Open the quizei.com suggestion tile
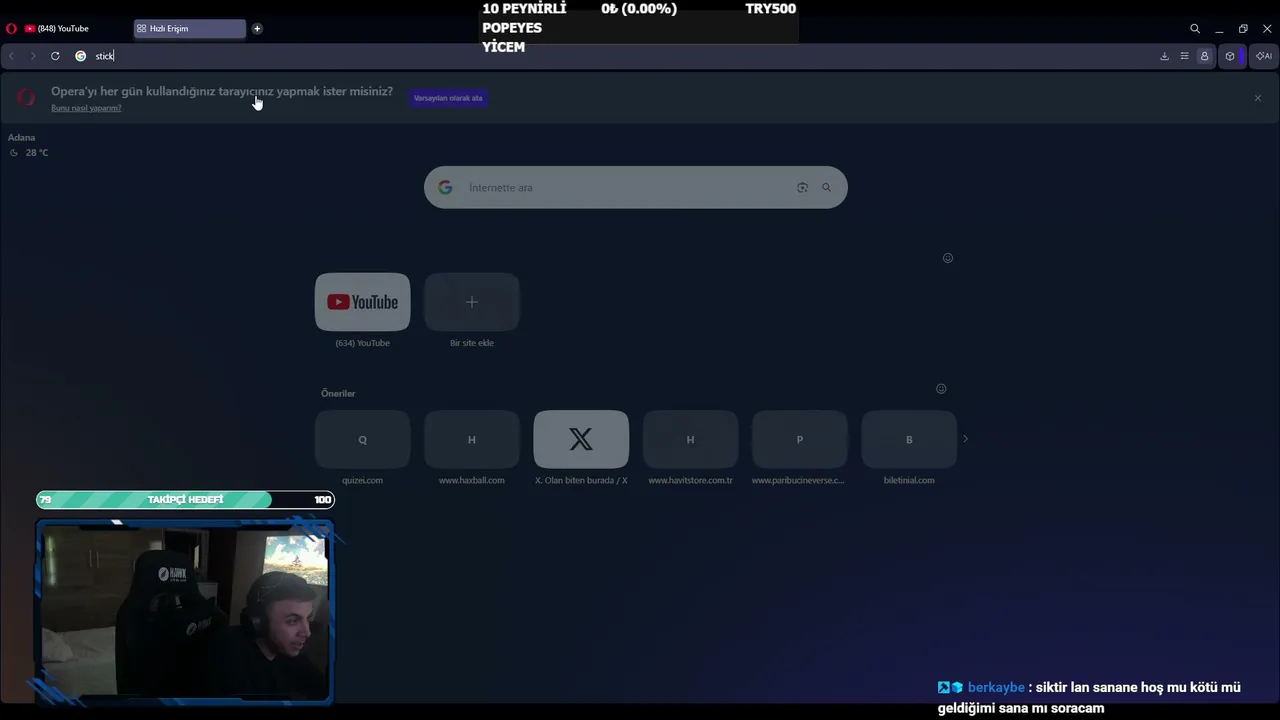 [x=362, y=439]
